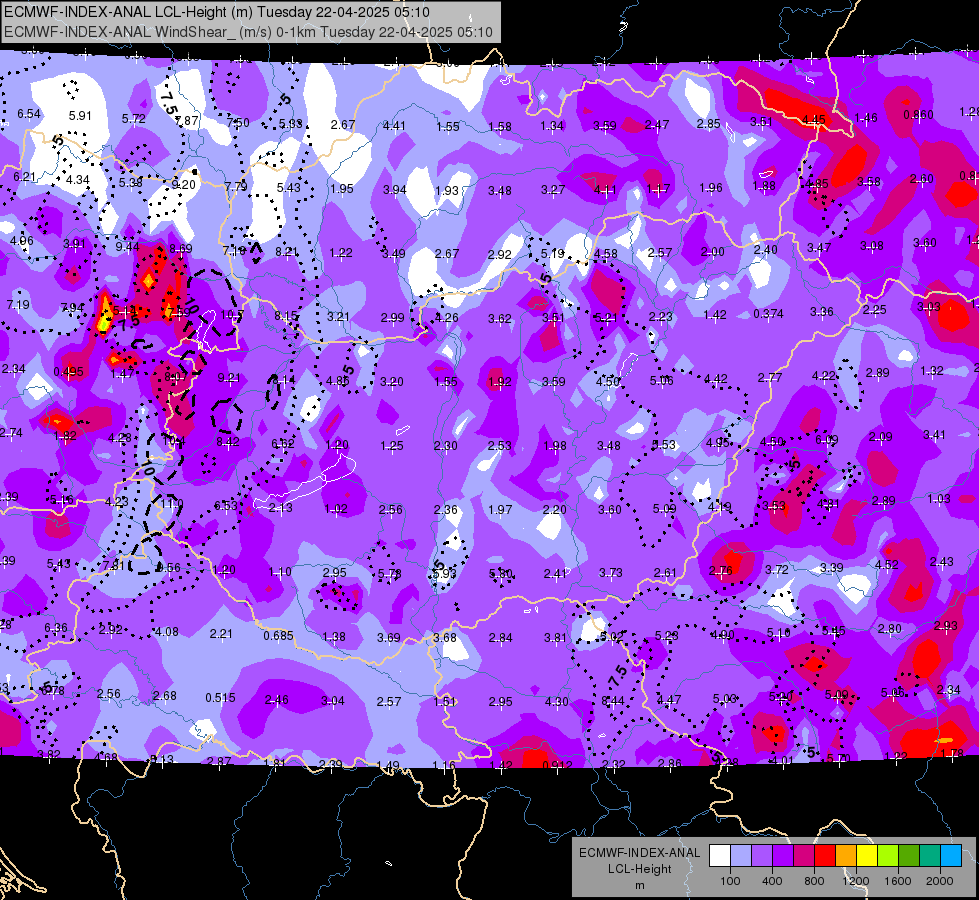Click the orange legend swatch
979x900 pixels.
(846, 856)
